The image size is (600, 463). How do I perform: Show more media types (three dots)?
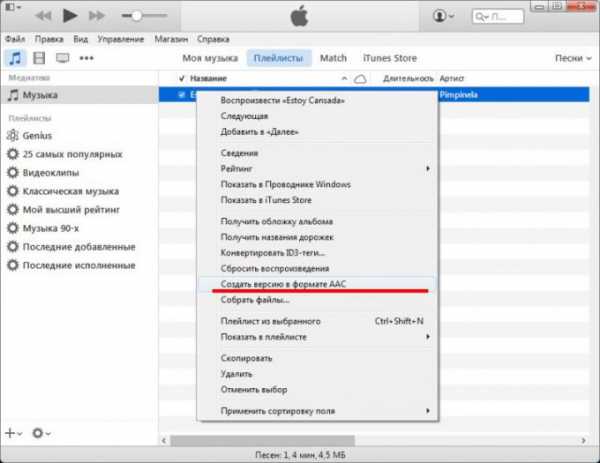point(86,58)
